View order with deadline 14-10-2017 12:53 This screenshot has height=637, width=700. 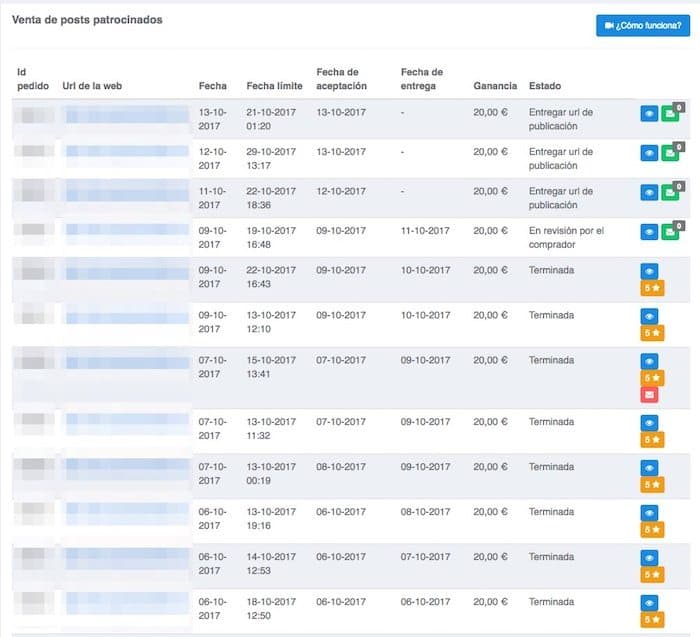649,558
